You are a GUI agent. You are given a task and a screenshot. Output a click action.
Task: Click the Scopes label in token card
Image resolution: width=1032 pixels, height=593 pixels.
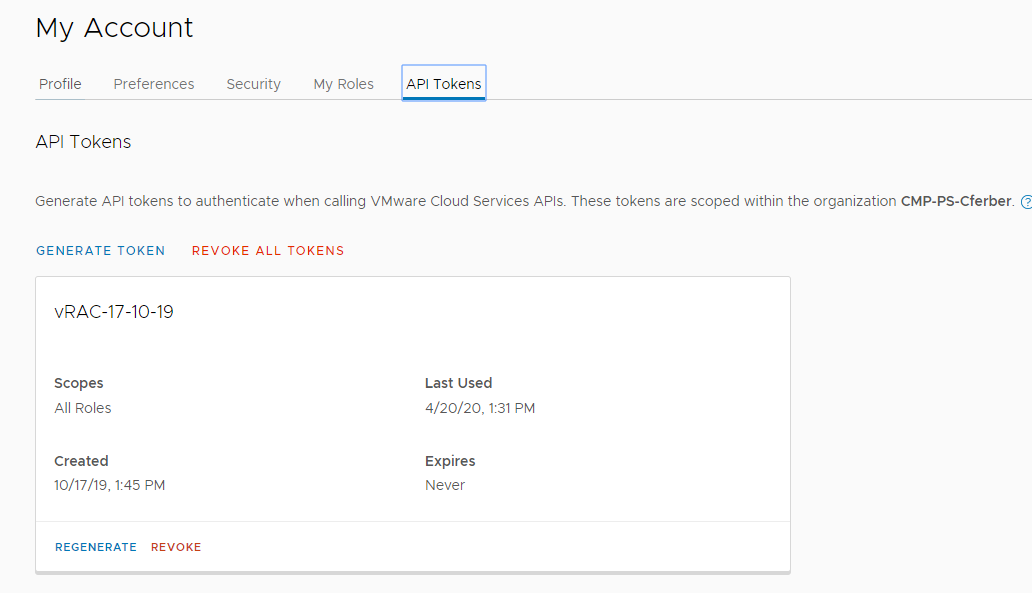(79, 383)
